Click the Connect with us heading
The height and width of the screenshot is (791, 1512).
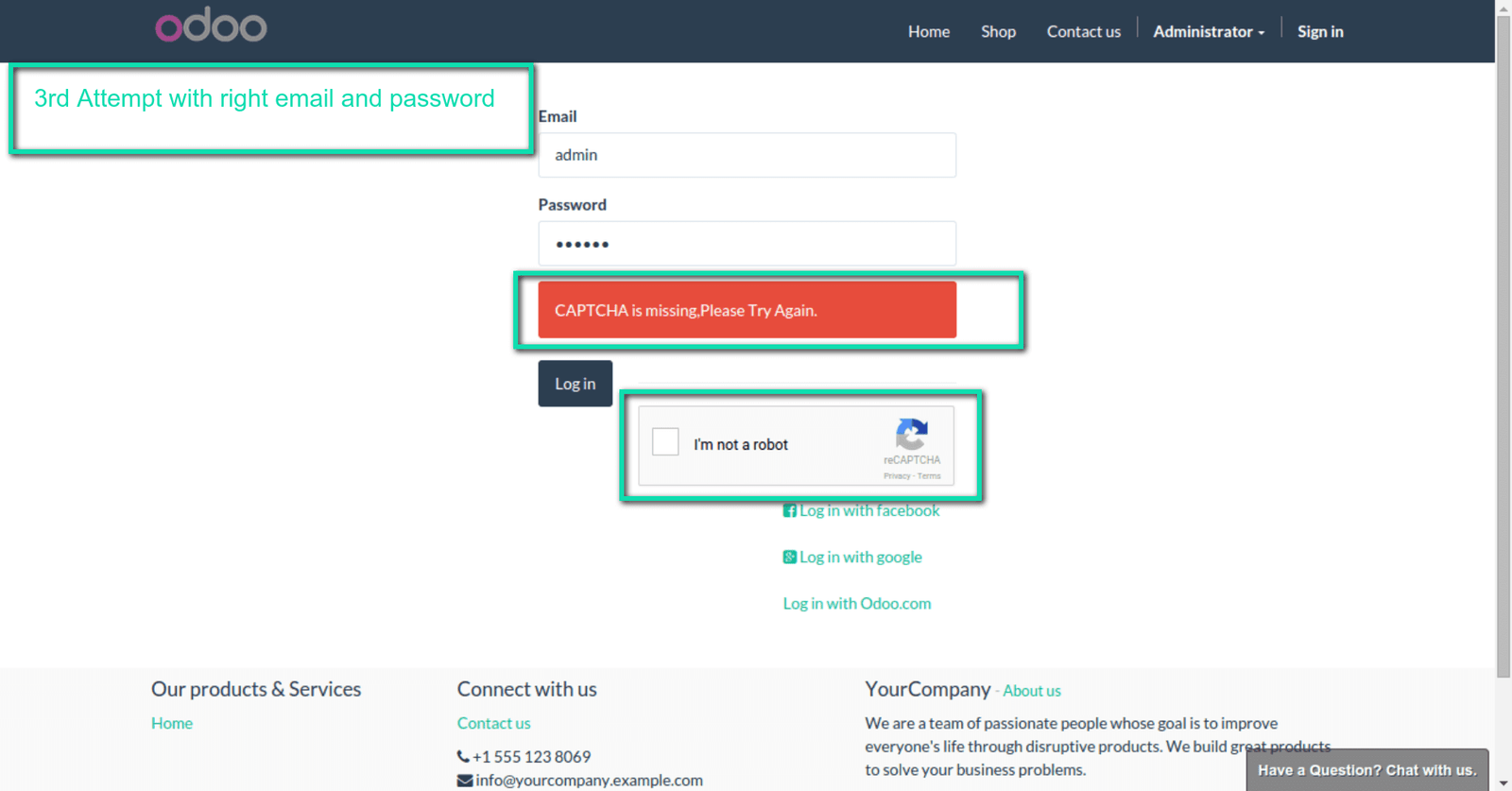point(527,689)
